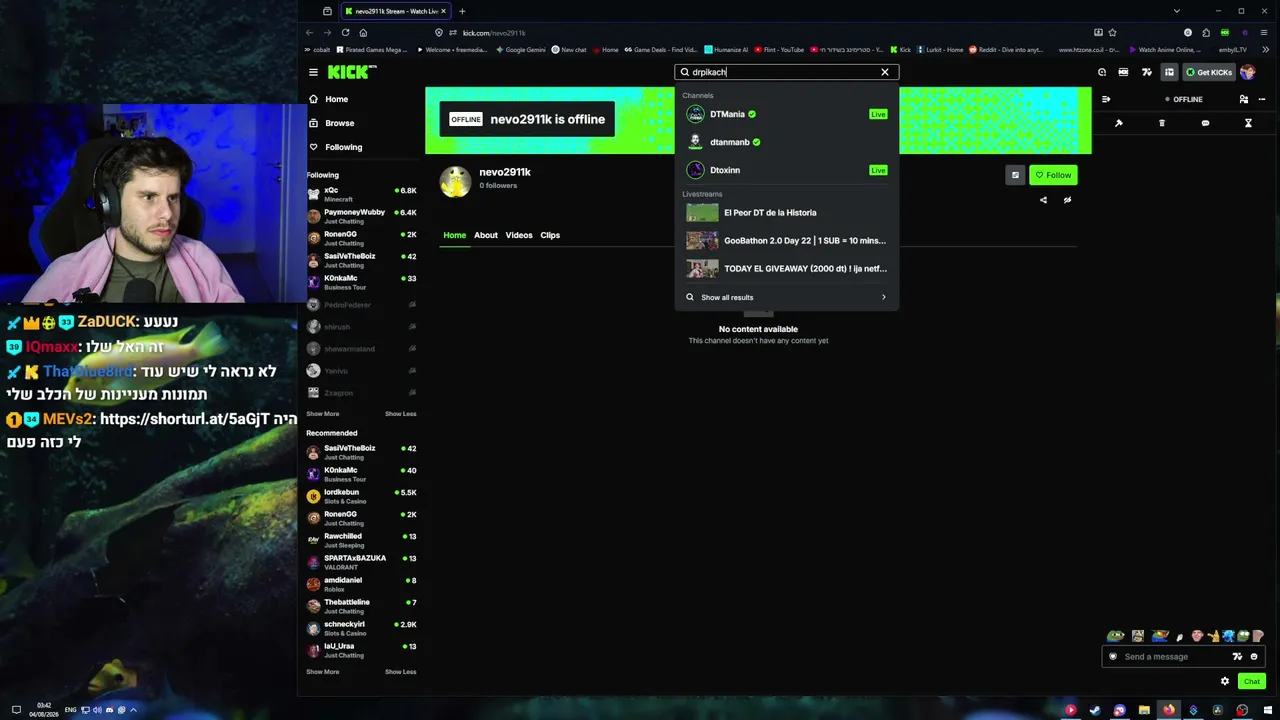Toggle the crossed-out eye icon under Follow
Viewport: 1280px width, 720px height.
click(1067, 200)
